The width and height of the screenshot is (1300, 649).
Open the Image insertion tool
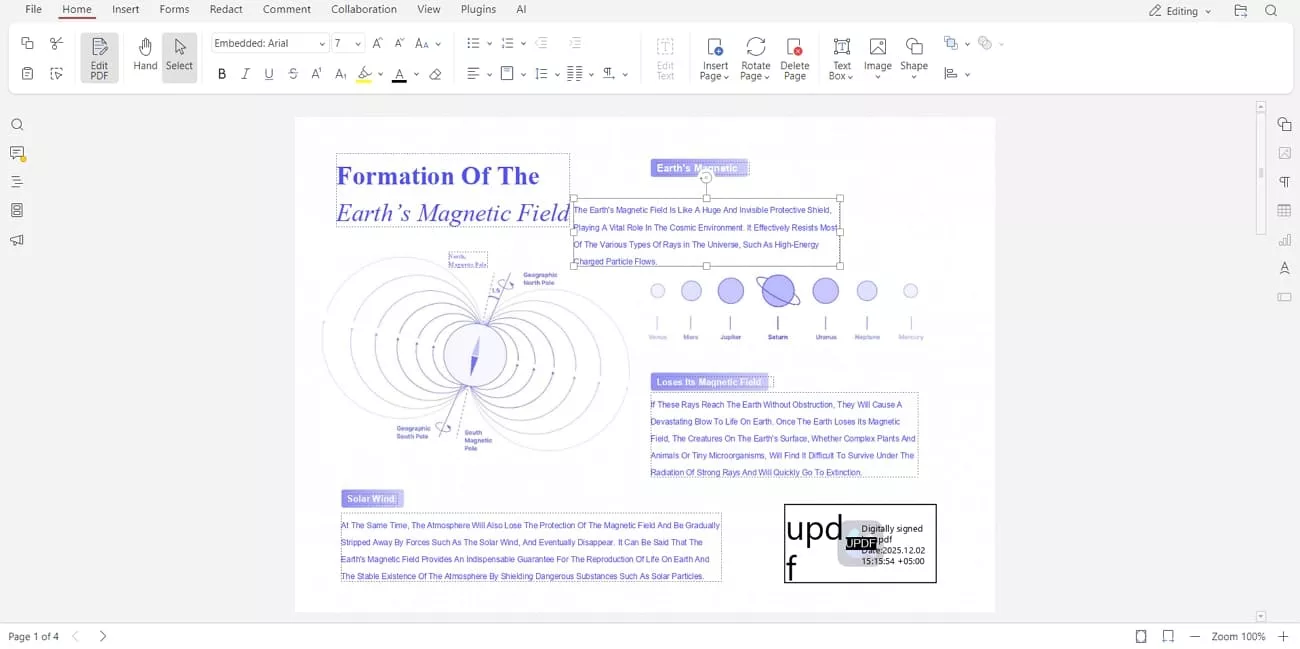click(x=877, y=57)
